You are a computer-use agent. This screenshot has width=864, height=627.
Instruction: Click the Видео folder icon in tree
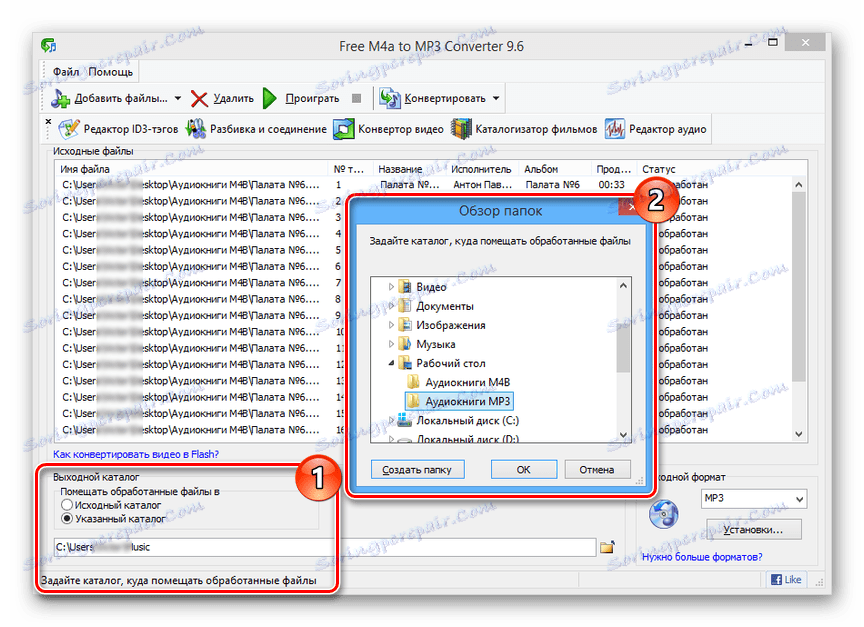point(405,287)
